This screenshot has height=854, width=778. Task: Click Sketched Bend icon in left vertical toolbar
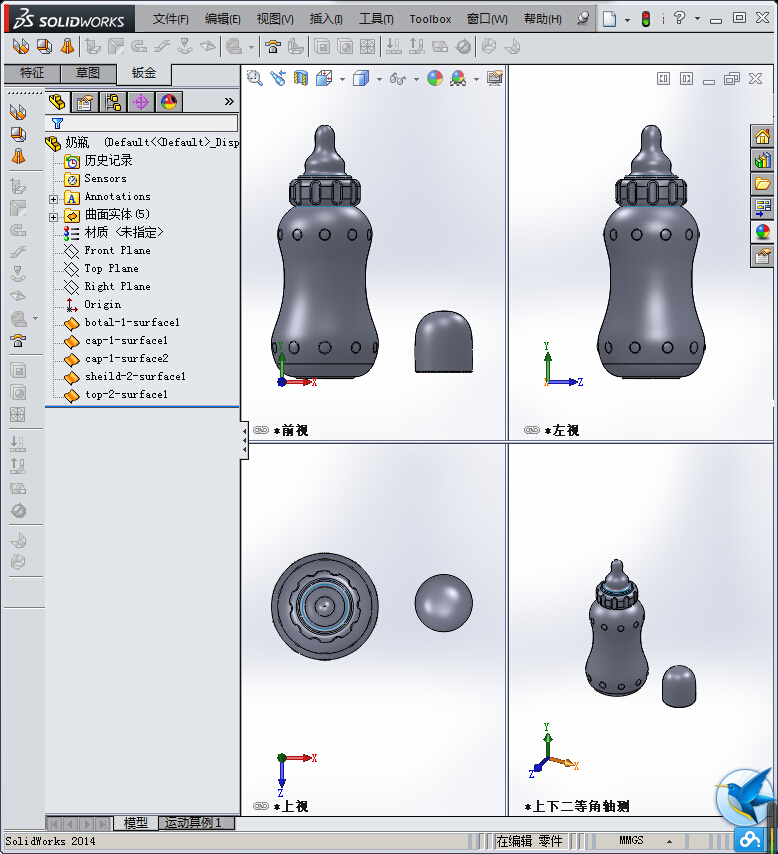point(18,274)
